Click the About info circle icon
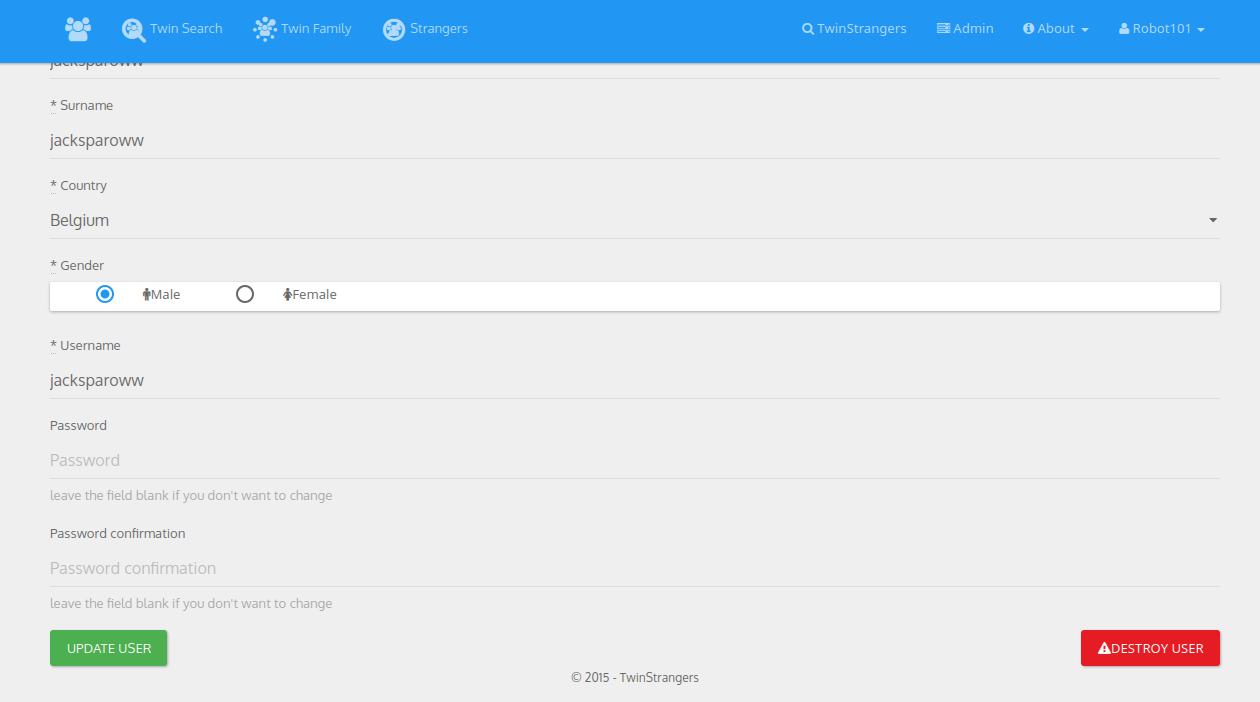 (1028, 29)
